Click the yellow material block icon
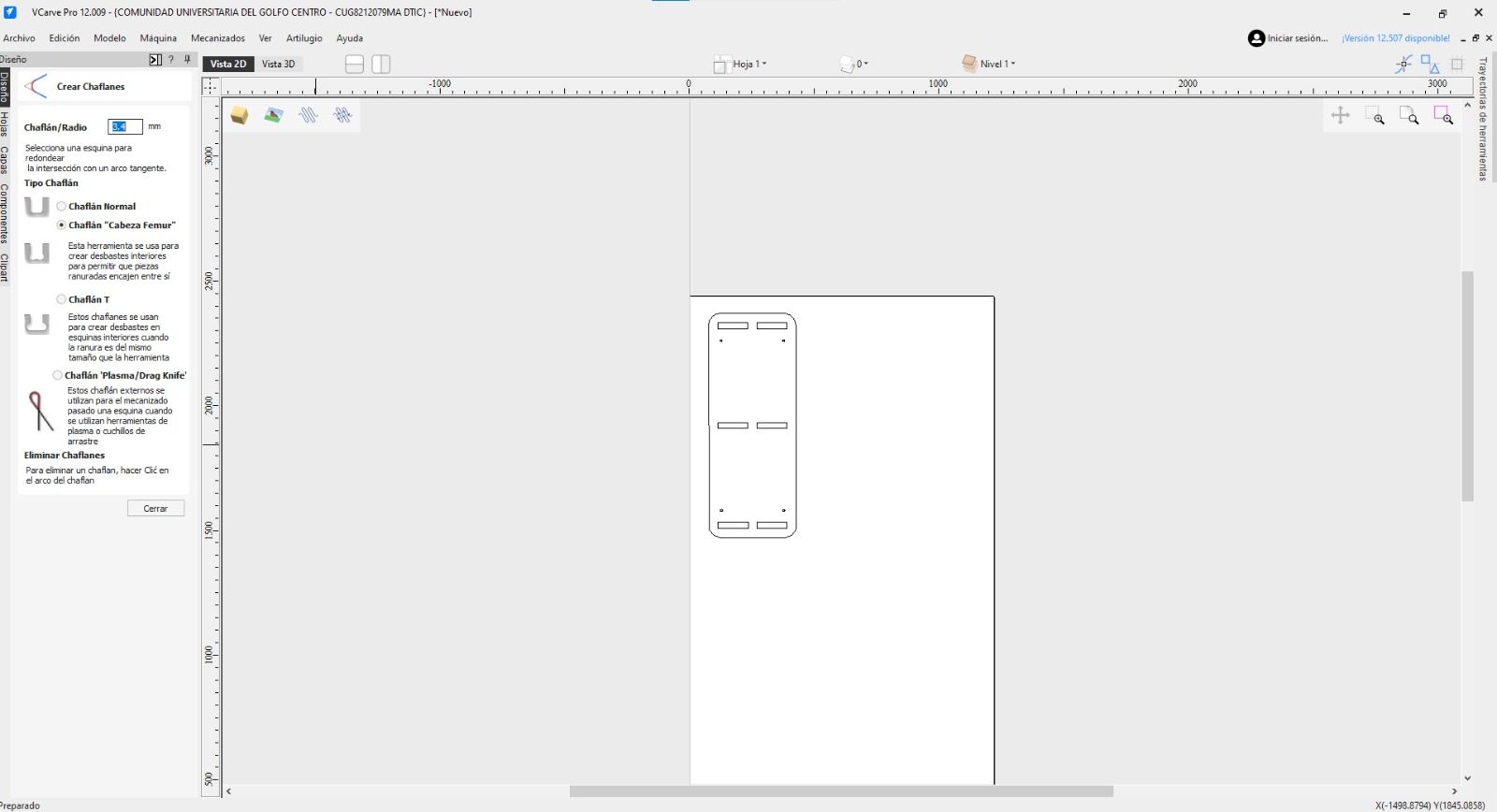 [240, 115]
